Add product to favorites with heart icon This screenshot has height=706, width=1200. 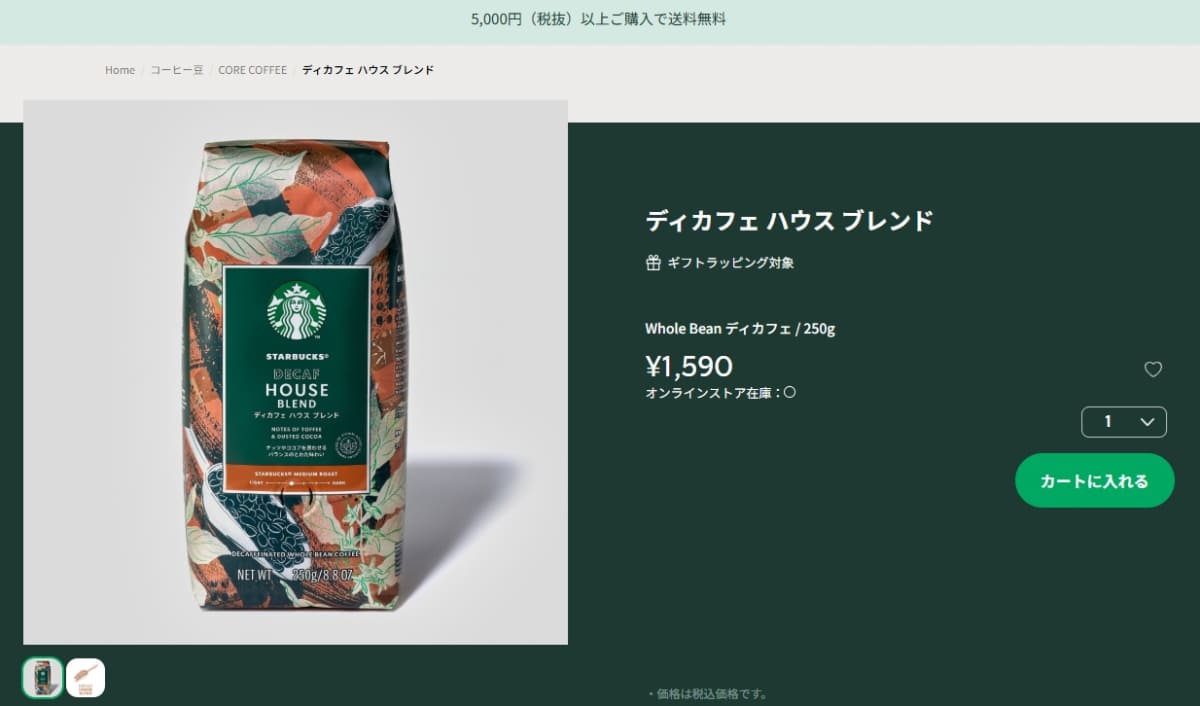point(1153,369)
